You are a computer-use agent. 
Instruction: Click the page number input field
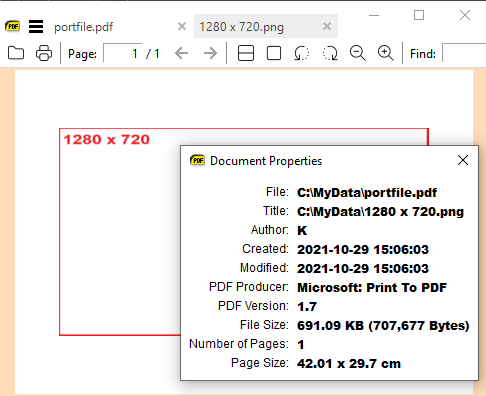point(123,53)
